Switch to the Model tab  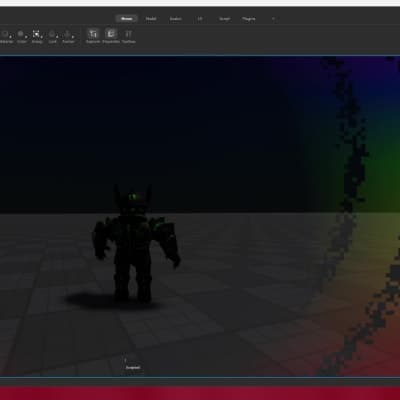pos(151,19)
